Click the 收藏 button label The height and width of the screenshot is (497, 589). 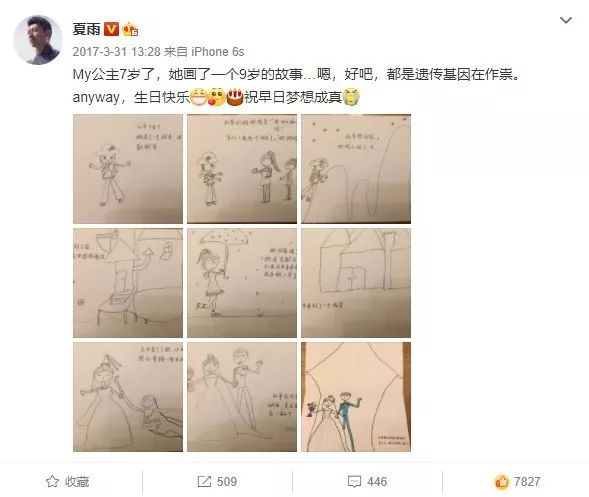tap(77, 482)
